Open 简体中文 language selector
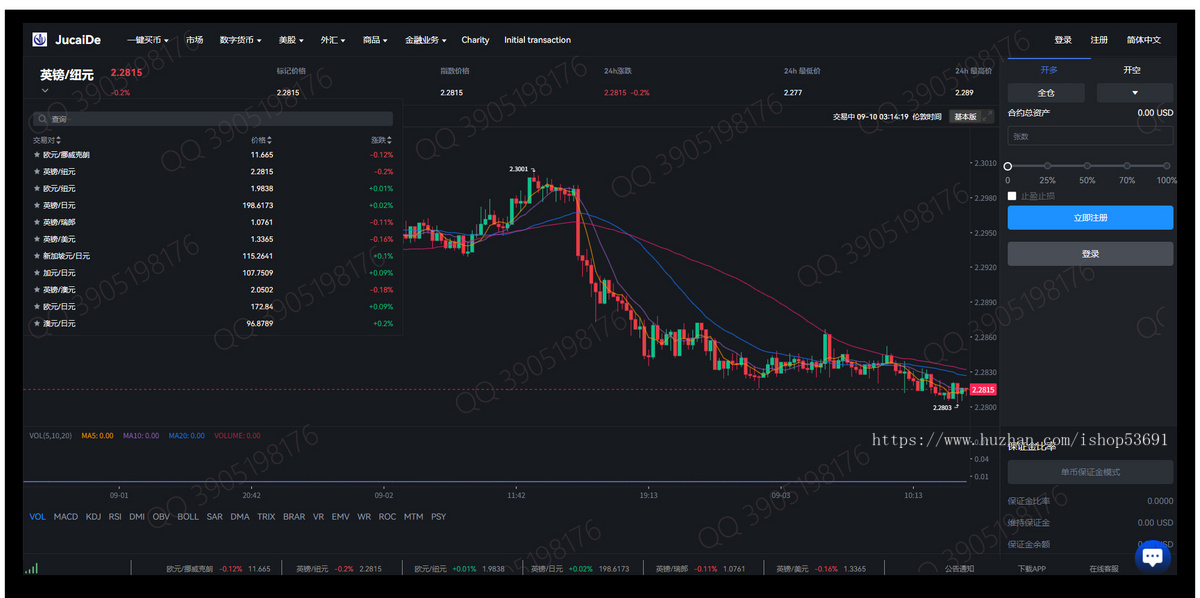 1144,40
